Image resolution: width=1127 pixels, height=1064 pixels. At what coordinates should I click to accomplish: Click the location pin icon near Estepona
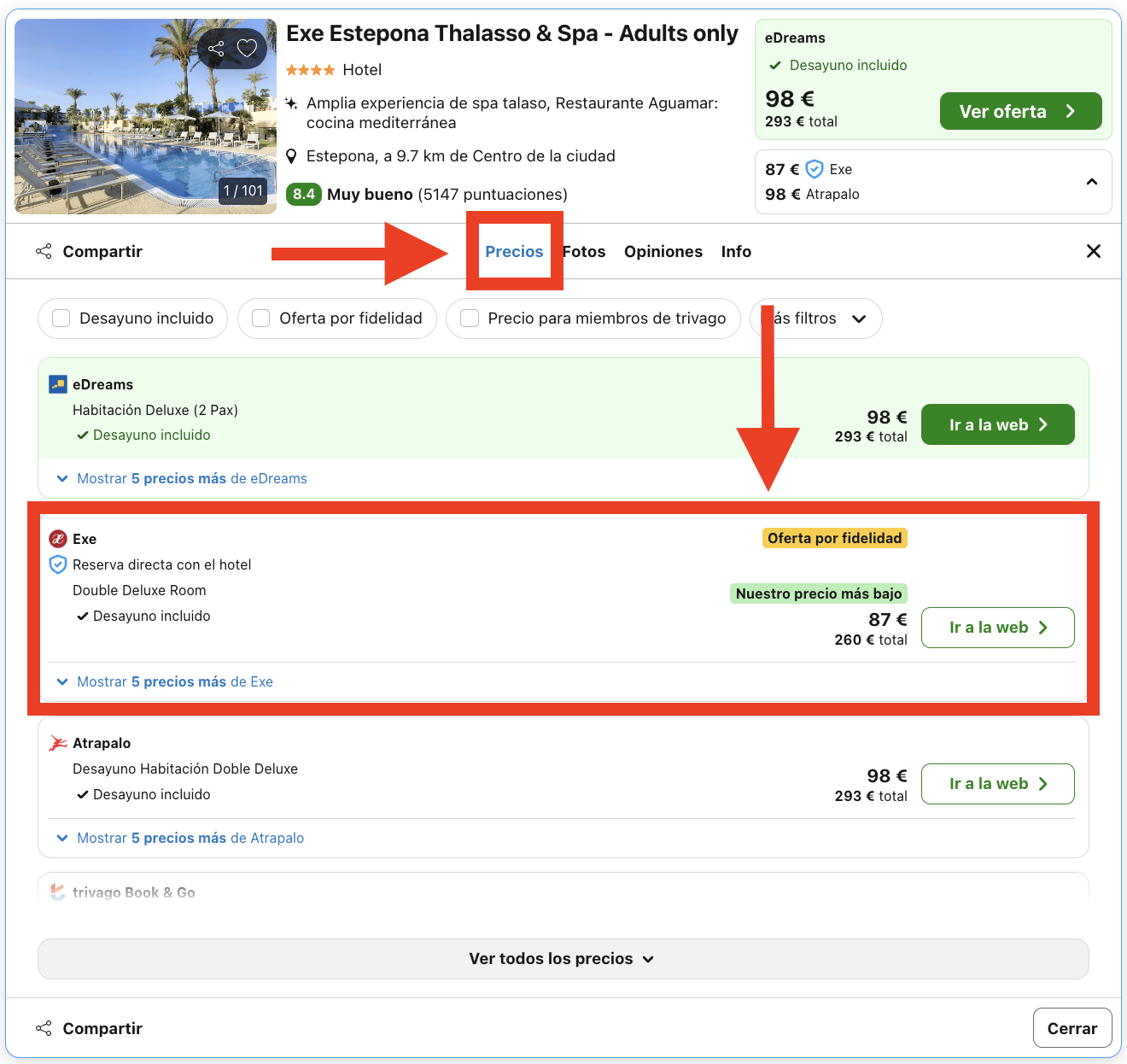(291, 156)
